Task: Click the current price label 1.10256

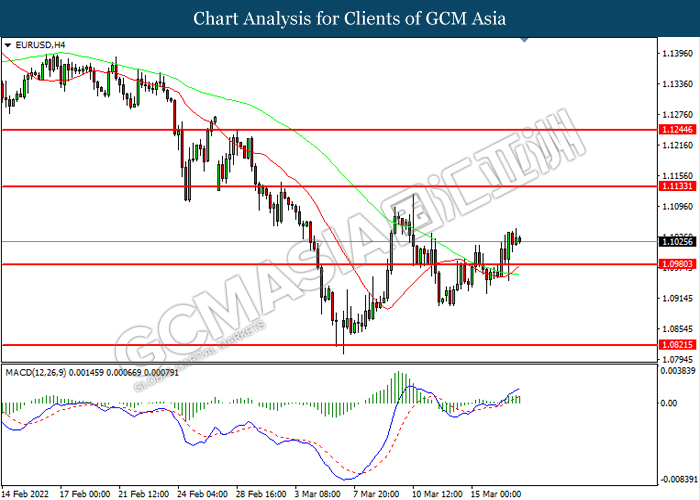Action: click(x=677, y=242)
